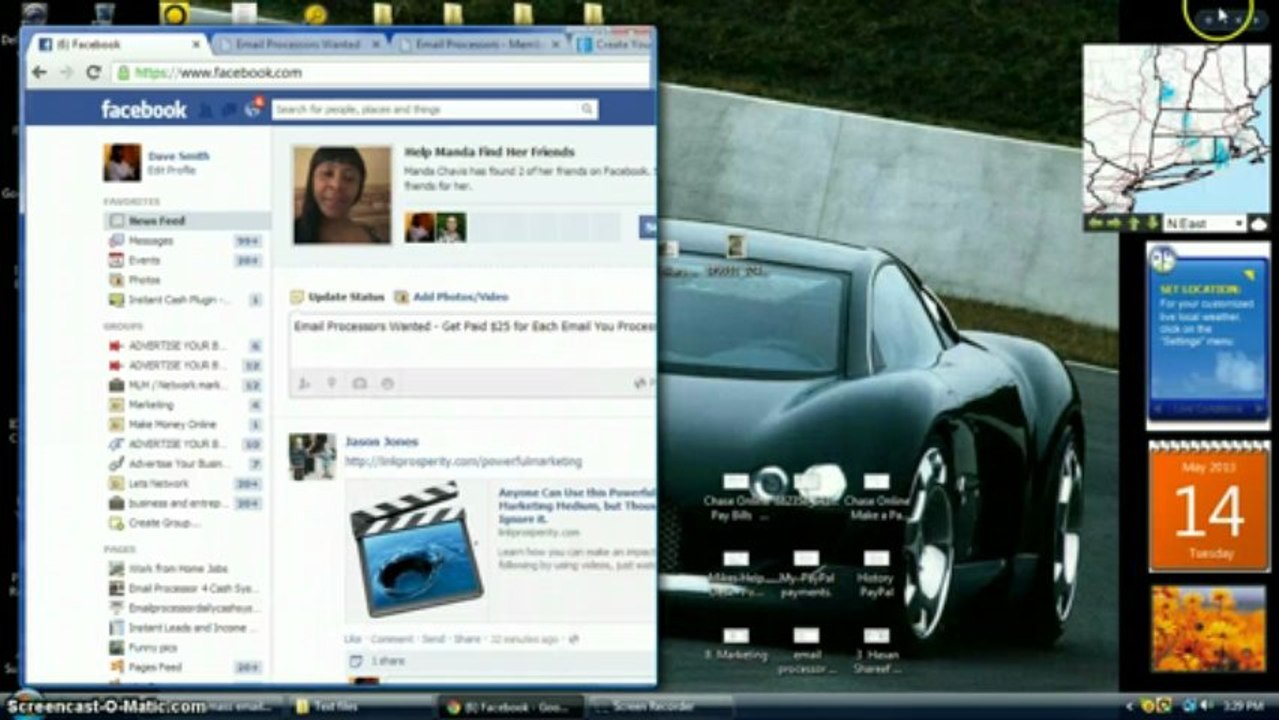Click the Jason Jones post author name
Viewport: 1279px width, 720px height.
pos(382,441)
